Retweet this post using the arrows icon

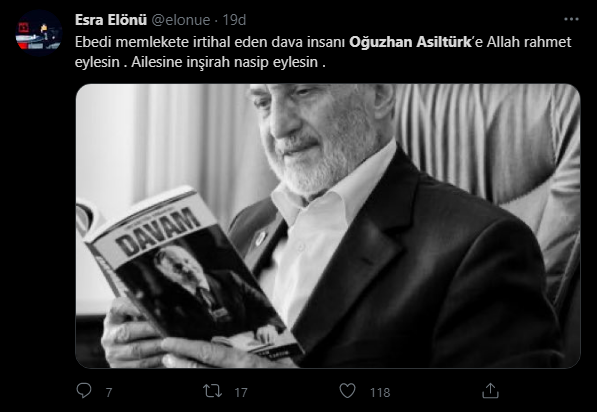[x=212, y=391]
